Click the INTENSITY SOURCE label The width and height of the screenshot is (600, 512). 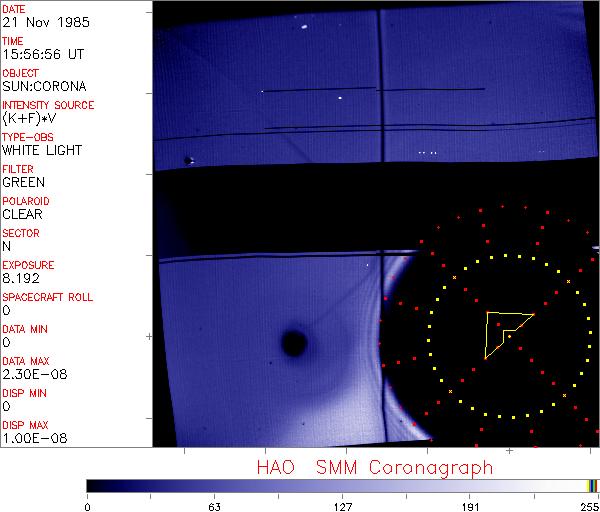coord(48,105)
